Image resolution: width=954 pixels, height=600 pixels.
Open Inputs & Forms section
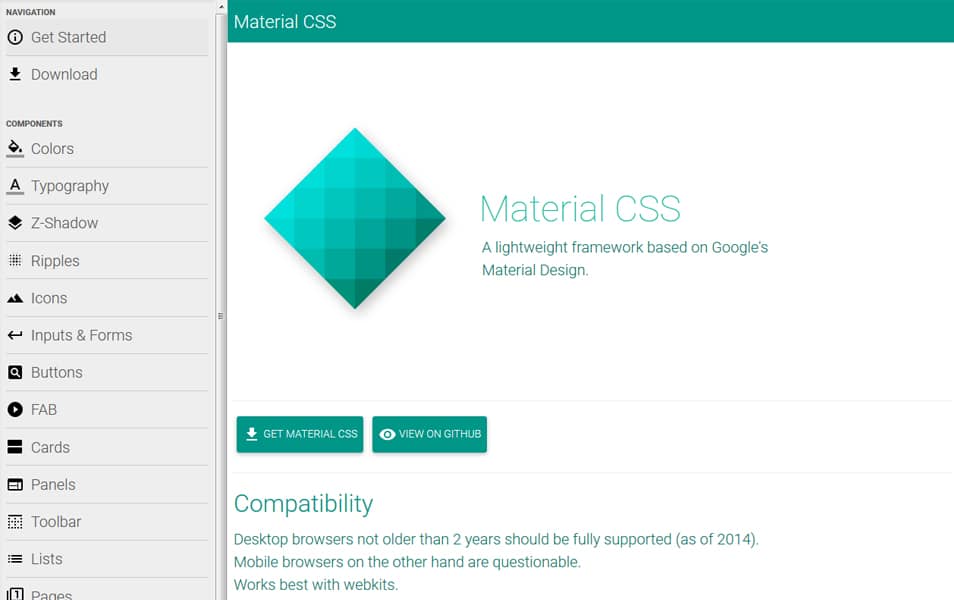click(107, 335)
